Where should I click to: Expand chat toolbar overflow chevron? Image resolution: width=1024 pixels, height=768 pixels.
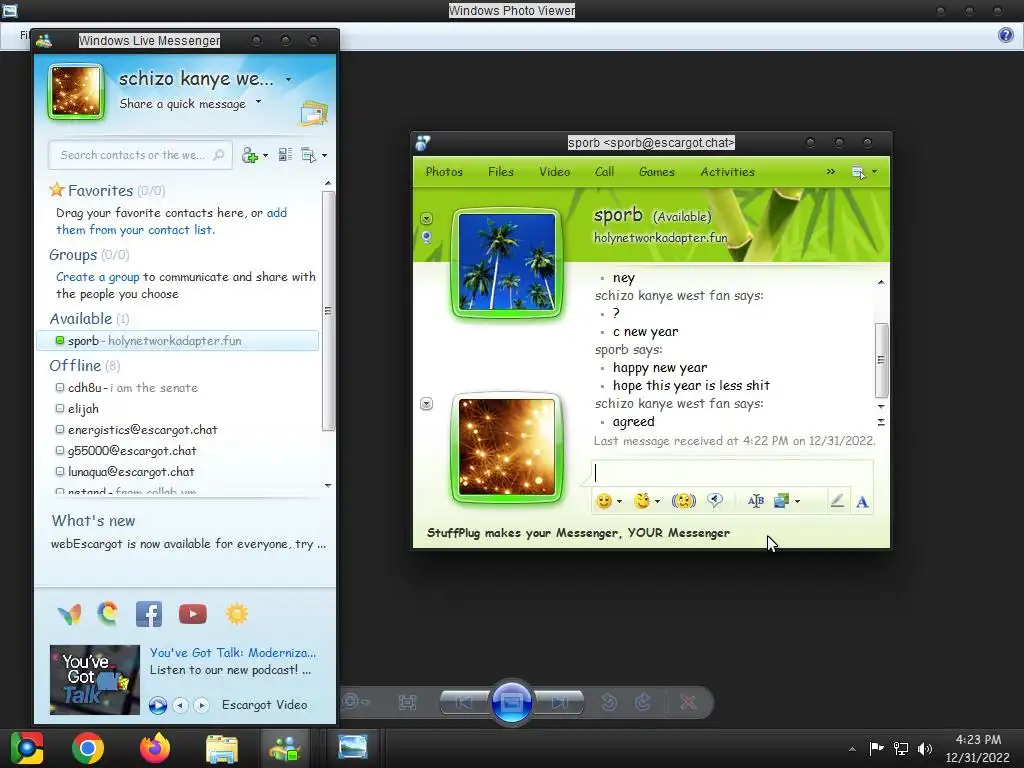coord(831,172)
